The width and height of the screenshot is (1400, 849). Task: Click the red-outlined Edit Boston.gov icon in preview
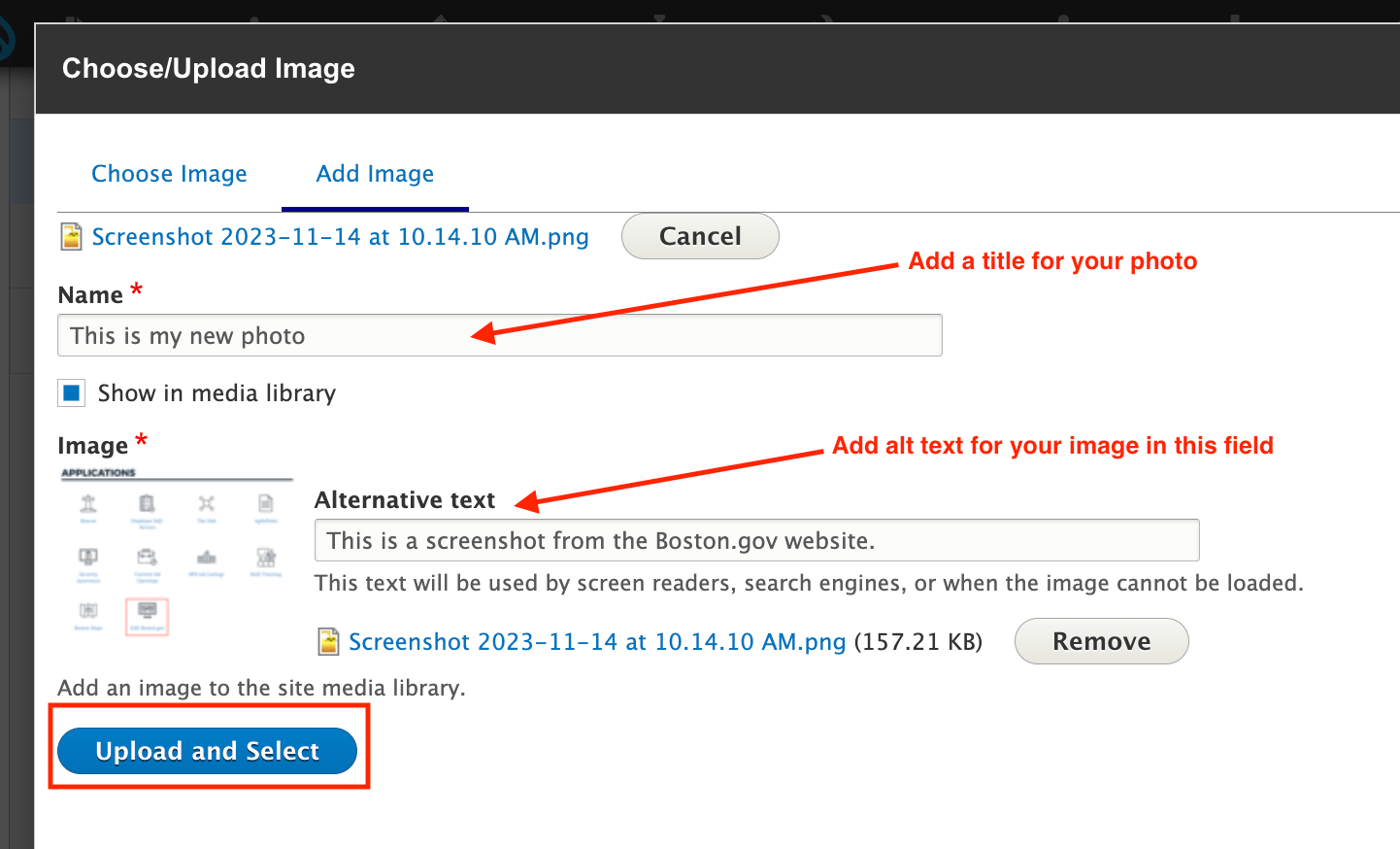coord(148,615)
